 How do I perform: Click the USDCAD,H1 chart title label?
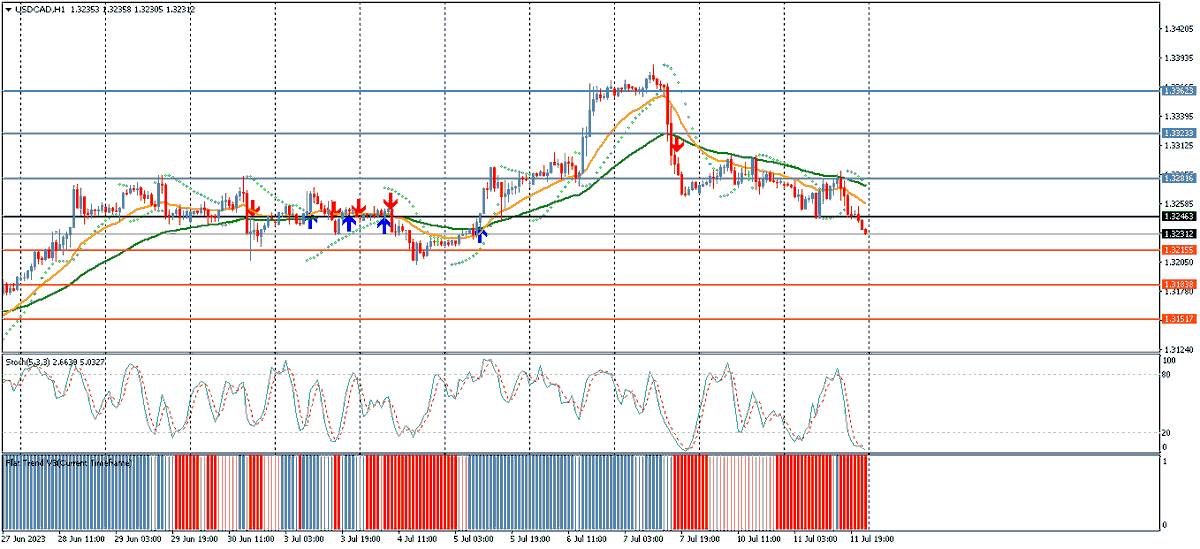click(x=40, y=9)
